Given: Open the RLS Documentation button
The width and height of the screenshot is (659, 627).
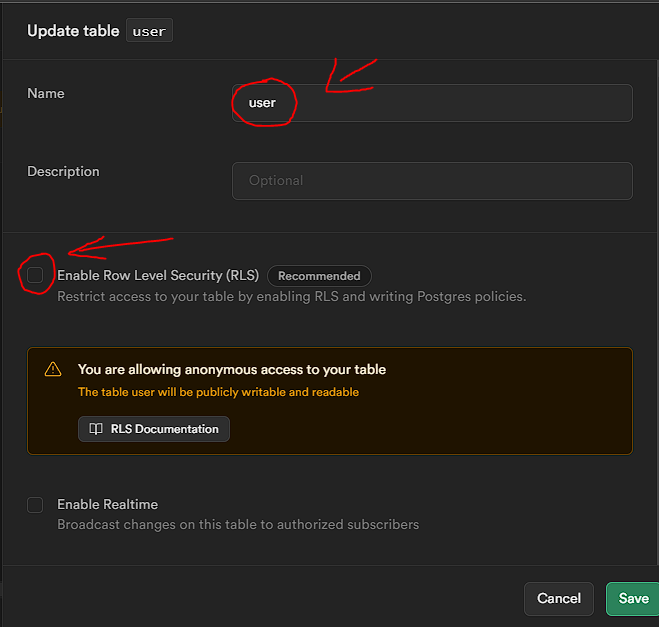Looking at the screenshot, I should pos(154,429).
